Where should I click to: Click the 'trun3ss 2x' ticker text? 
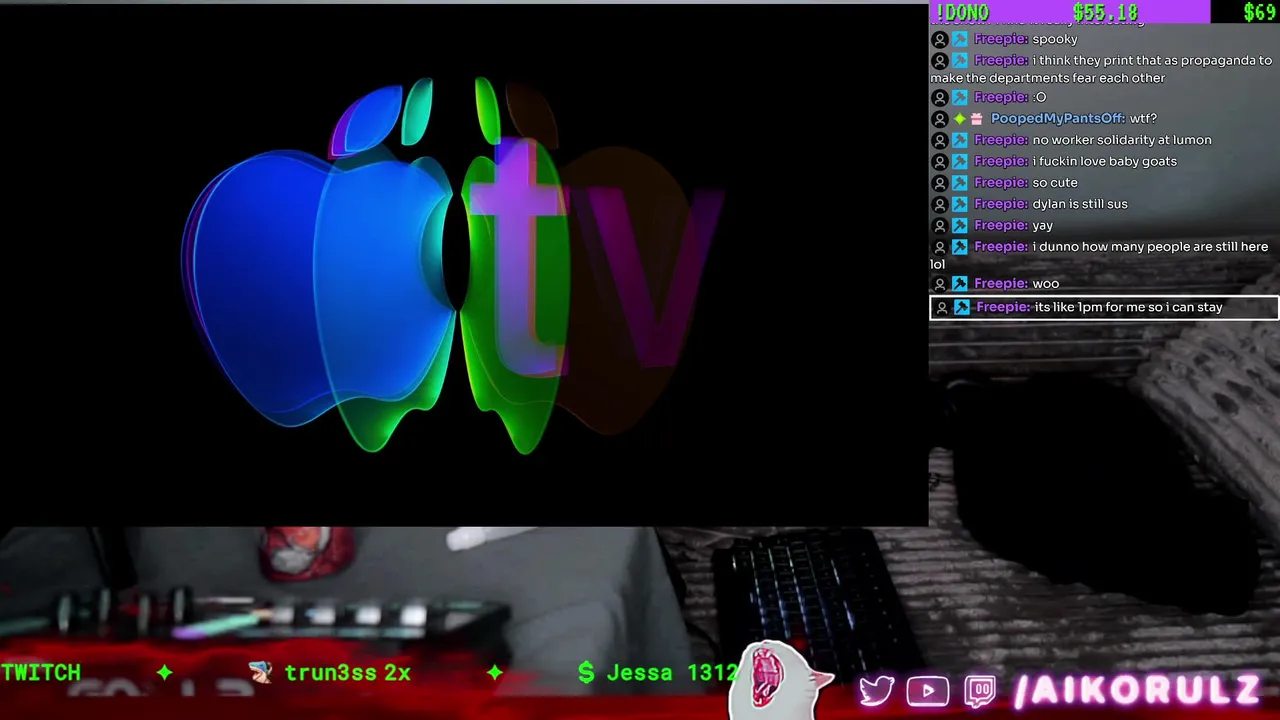tap(347, 673)
